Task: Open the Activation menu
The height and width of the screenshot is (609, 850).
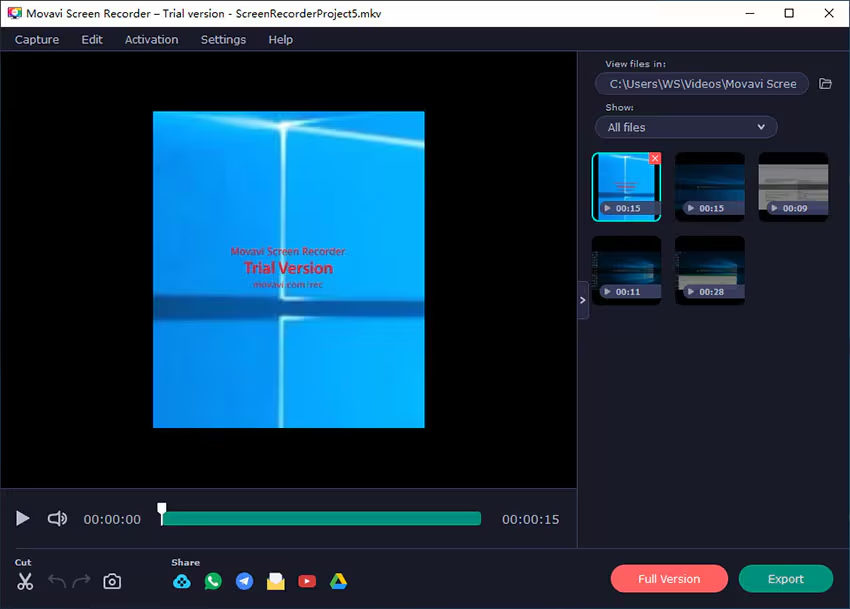Action: pos(151,39)
